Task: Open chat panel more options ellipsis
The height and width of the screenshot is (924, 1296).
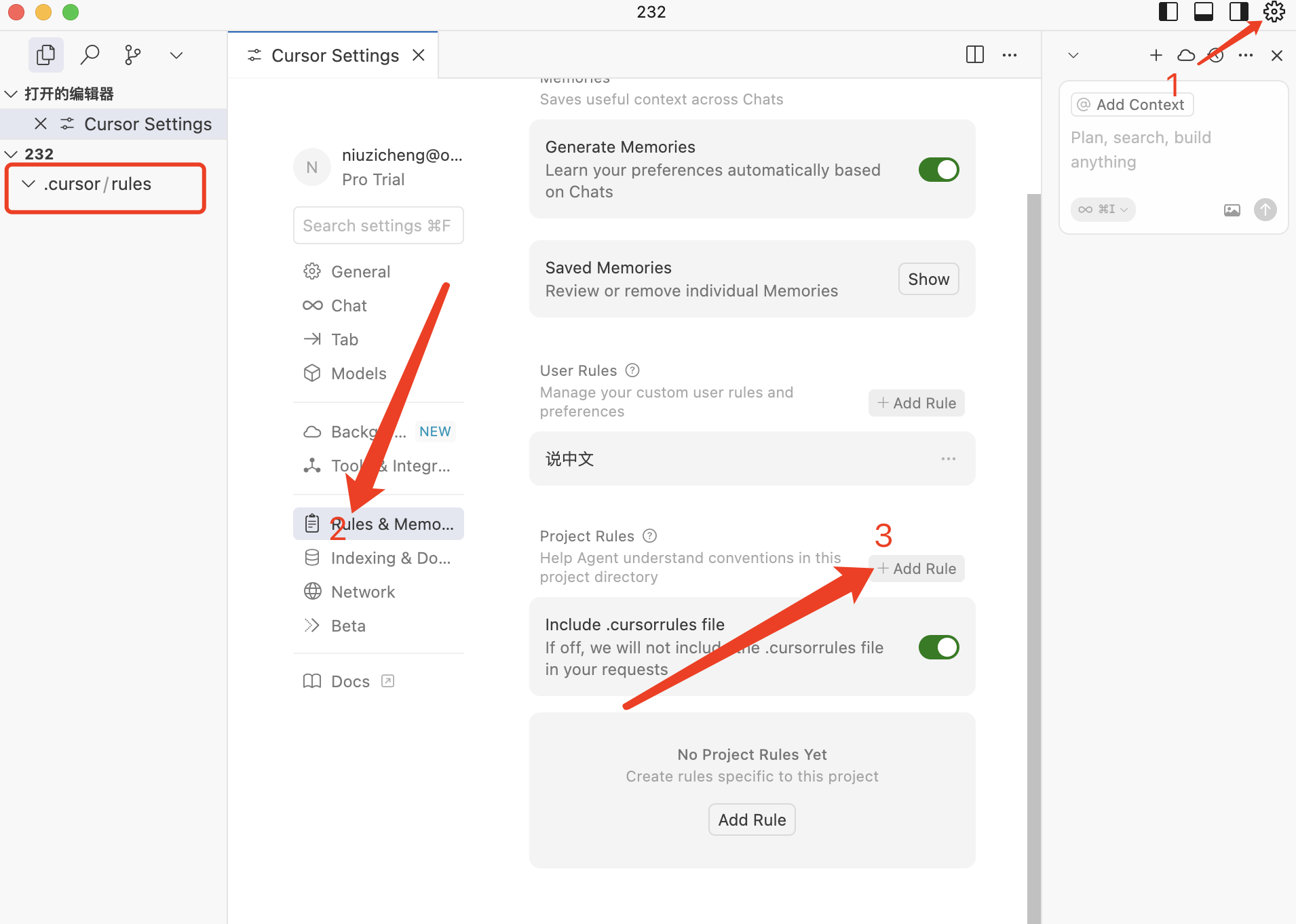Action: click(1246, 55)
